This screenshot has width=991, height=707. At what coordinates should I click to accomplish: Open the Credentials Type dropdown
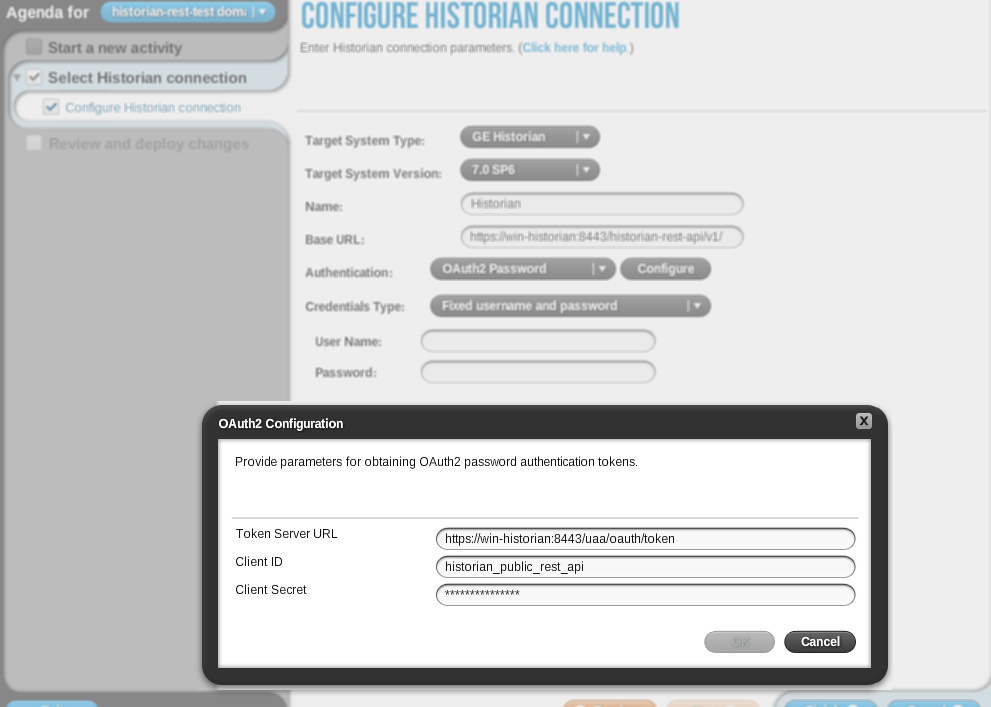[570, 306]
